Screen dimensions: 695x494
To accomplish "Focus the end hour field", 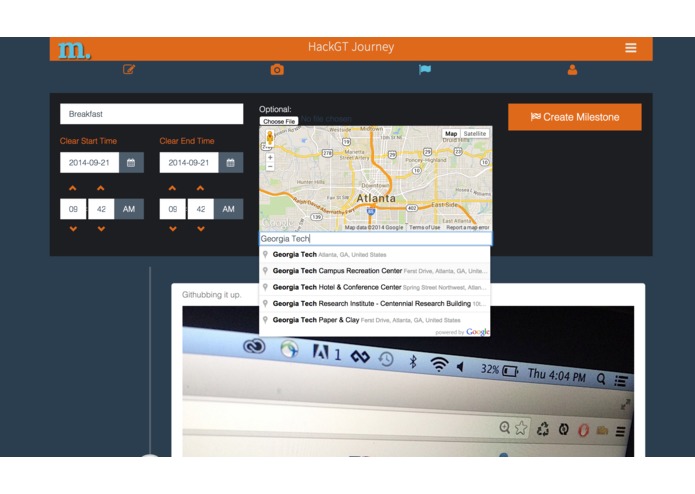I will pyautogui.click(x=172, y=209).
